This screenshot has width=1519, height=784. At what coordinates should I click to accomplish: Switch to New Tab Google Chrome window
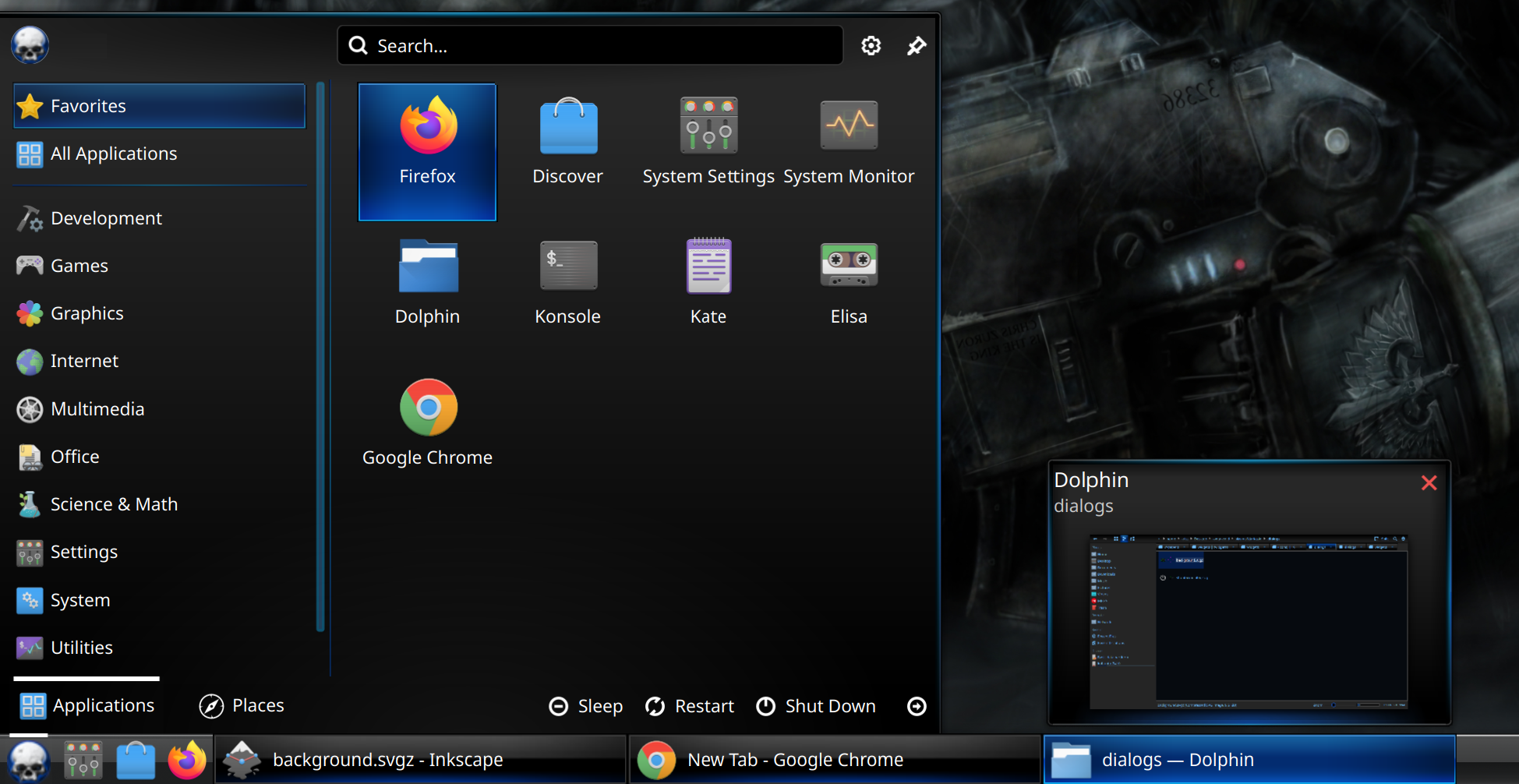(835, 760)
